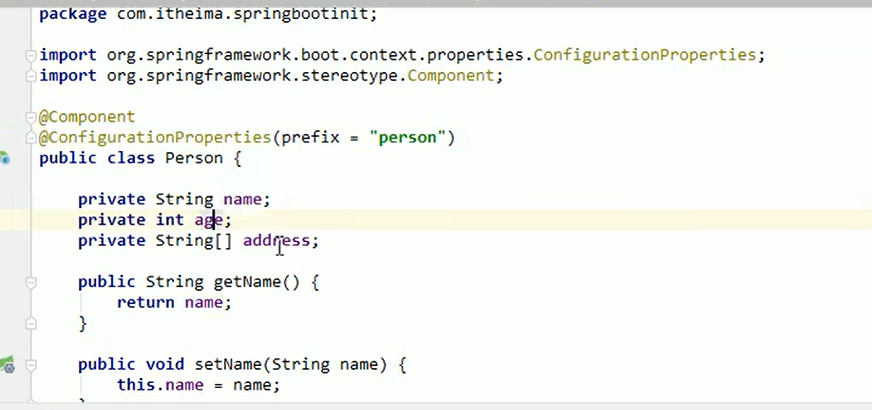Image resolution: width=872 pixels, height=410 pixels.
Task: Click the Person class name
Action: tap(194, 158)
